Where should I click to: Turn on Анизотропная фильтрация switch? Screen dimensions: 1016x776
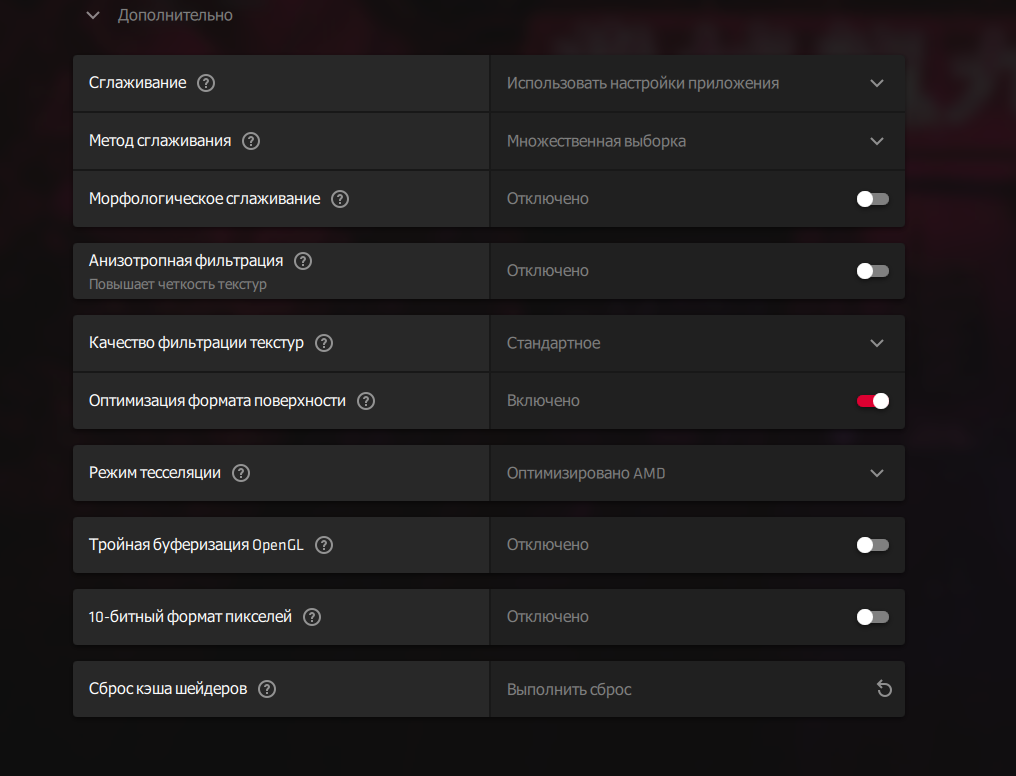pos(872,271)
